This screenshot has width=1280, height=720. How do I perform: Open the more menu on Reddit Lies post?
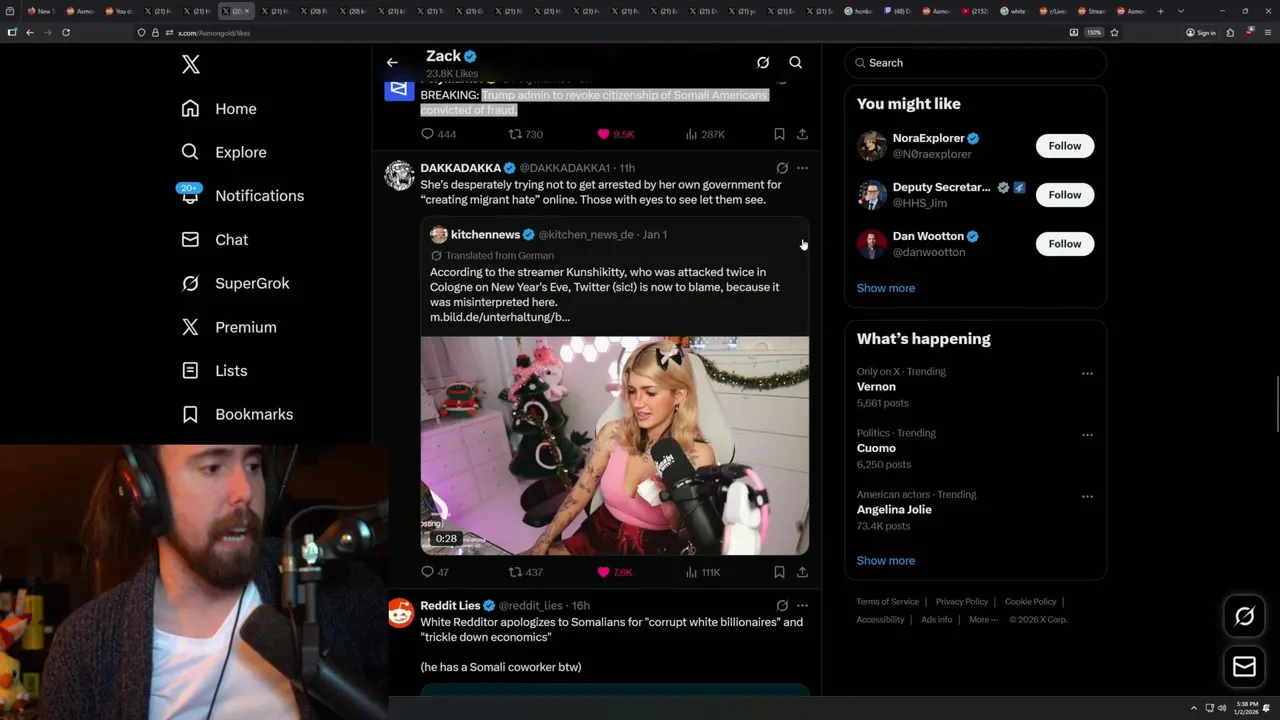(802, 606)
